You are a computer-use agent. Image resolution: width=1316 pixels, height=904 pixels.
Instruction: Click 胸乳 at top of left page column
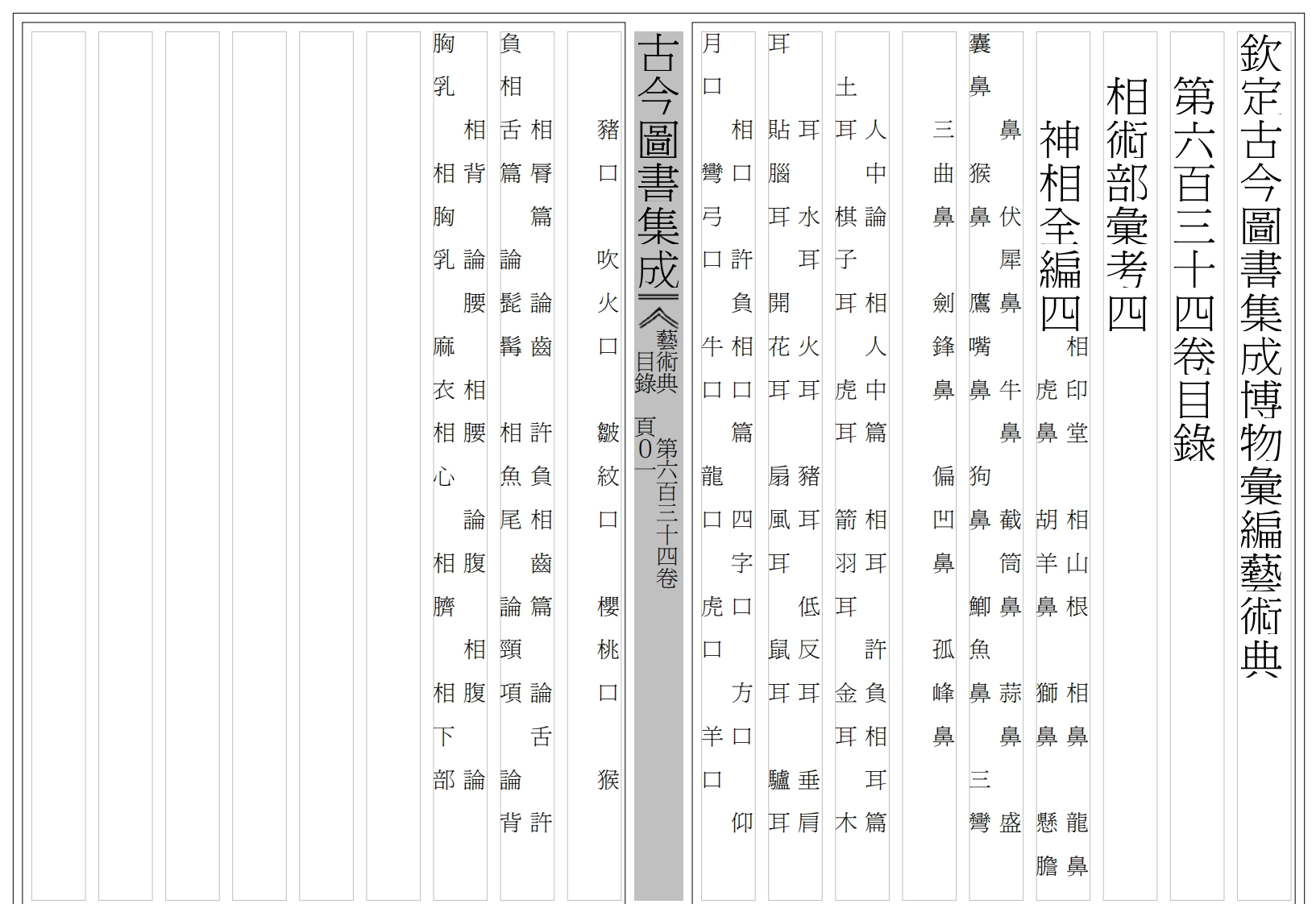tap(444, 64)
